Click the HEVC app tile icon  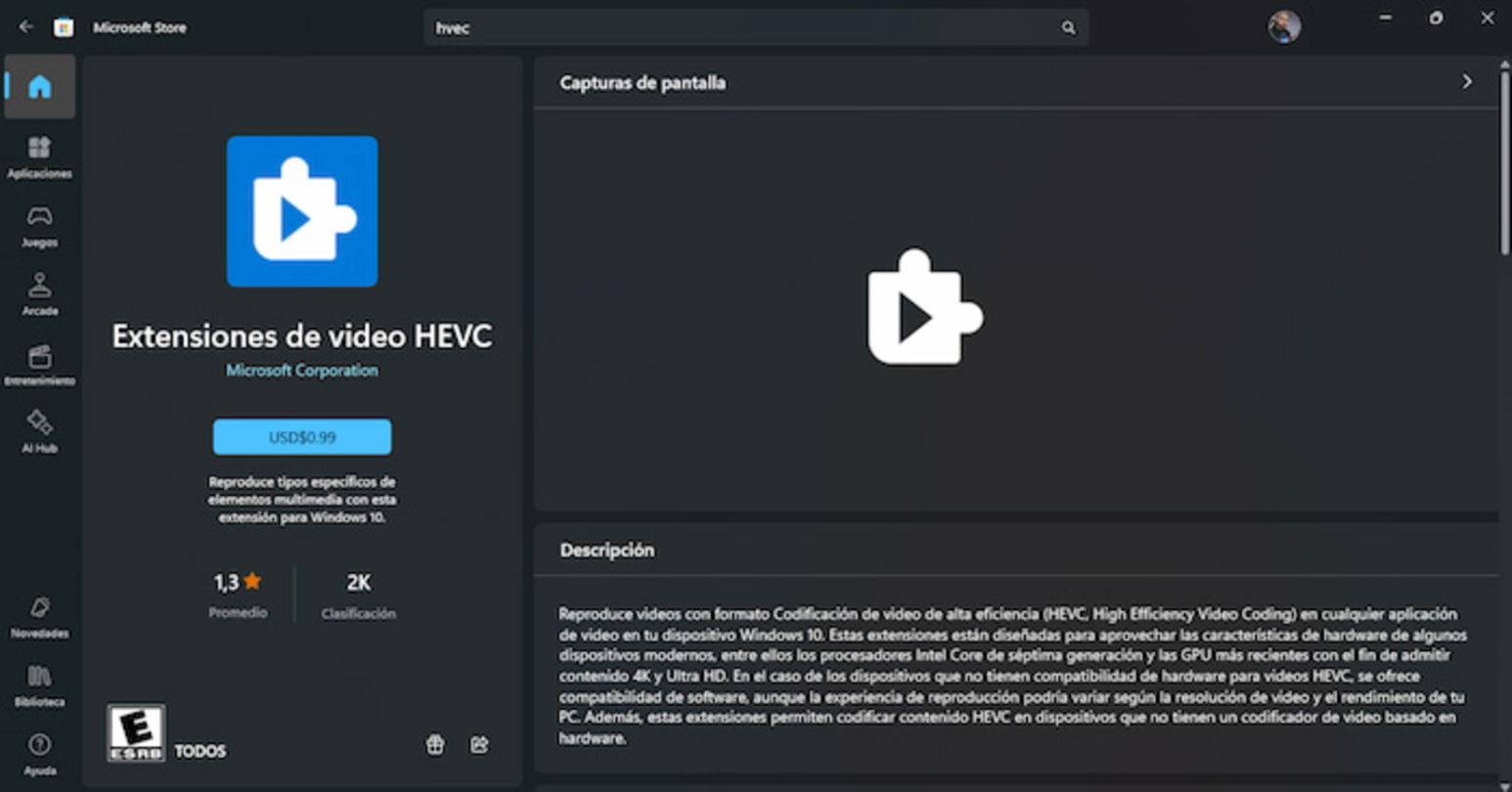click(302, 211)
